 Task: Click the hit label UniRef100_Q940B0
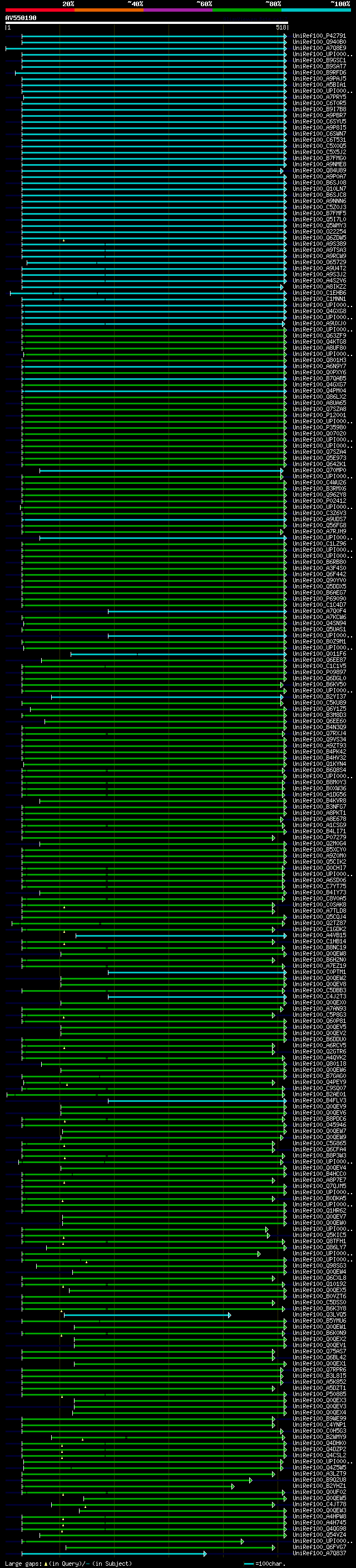pos(319,42)
